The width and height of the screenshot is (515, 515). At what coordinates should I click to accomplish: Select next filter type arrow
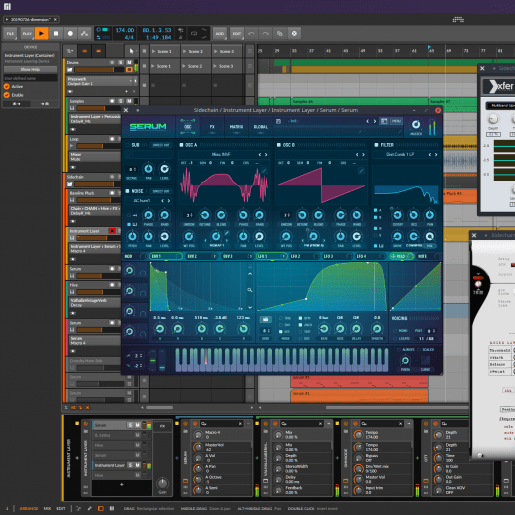coord(436,155)
